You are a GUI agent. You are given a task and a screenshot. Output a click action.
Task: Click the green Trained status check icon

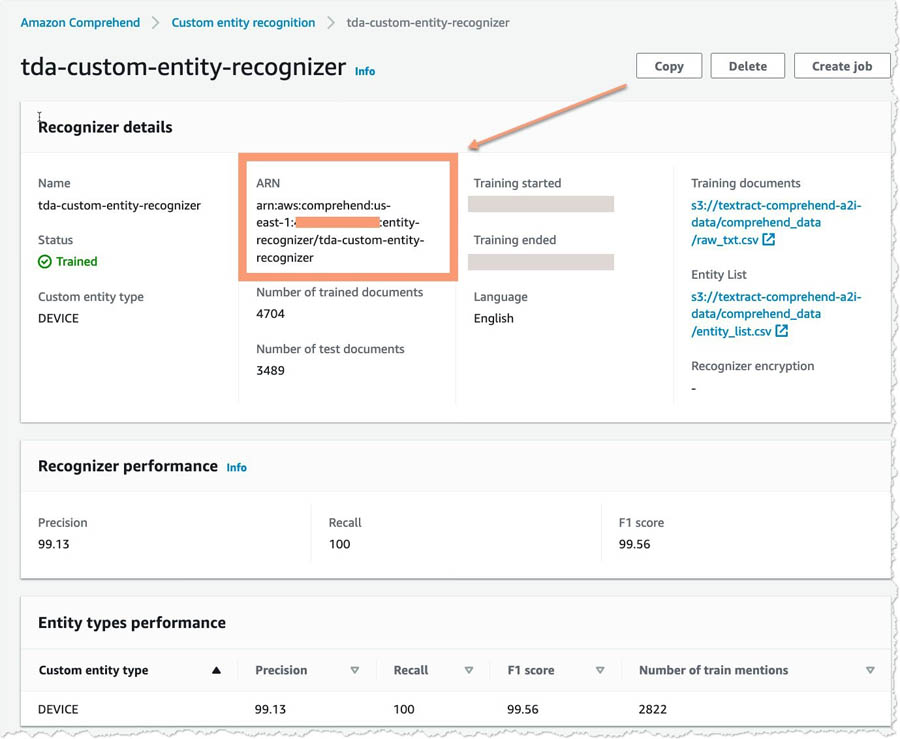(x=45, y=262)
